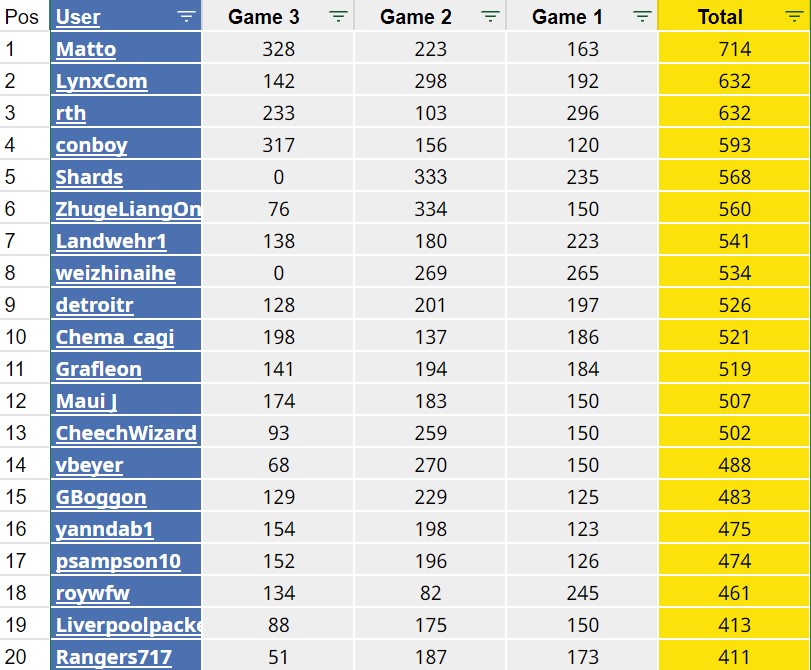Screen dimensions: 811x670
Task: Click the User column header link
Action: tap(78, 16)
